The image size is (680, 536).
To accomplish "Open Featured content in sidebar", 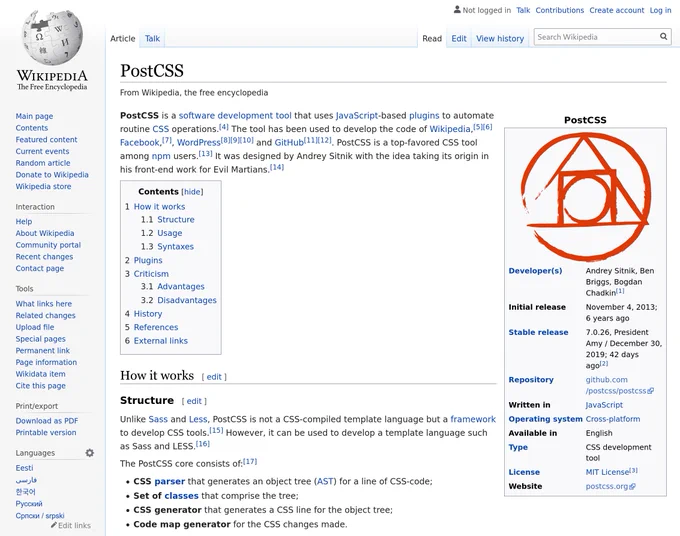I will (46, 140).
